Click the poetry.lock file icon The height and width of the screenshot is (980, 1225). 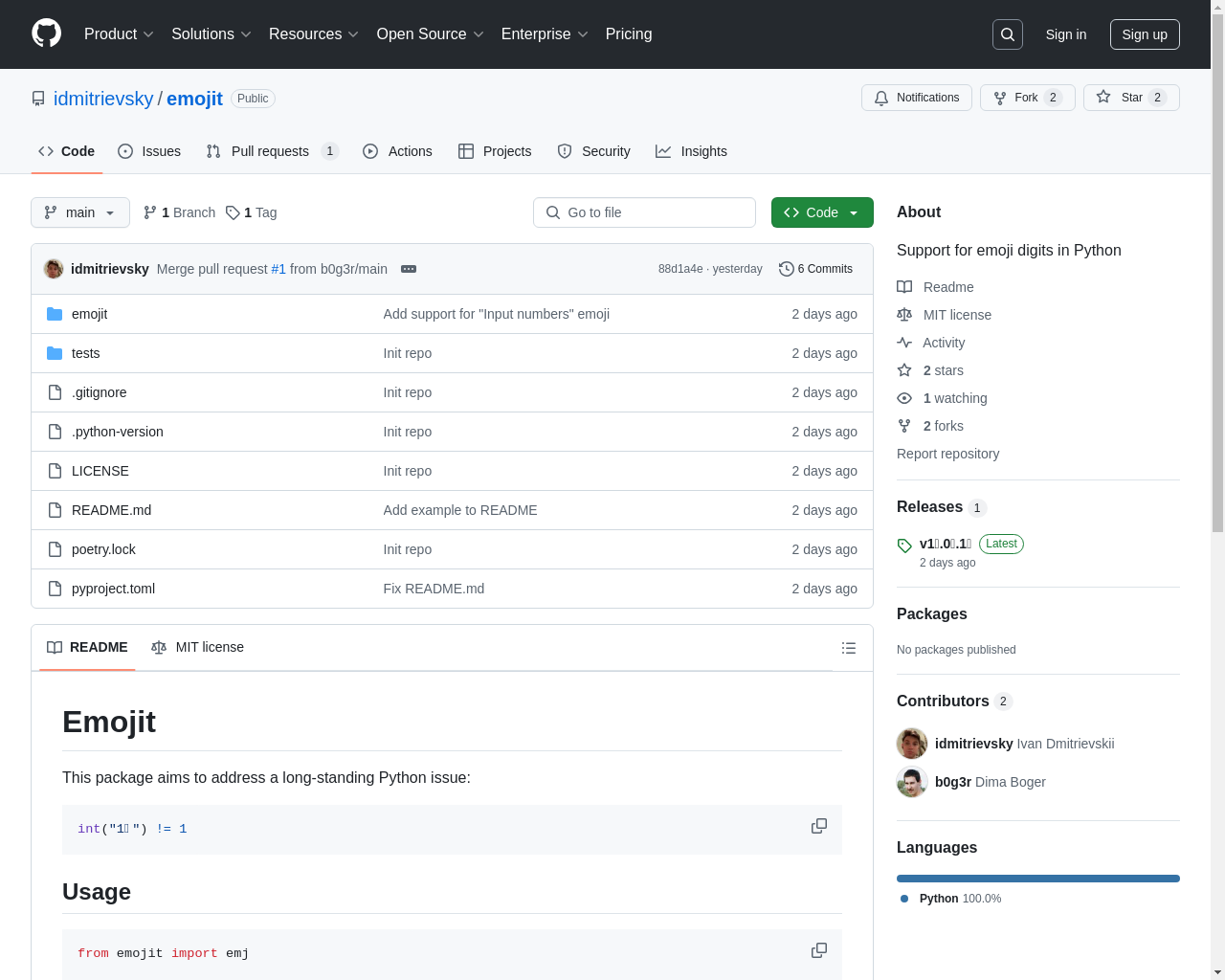click(55, 549)
